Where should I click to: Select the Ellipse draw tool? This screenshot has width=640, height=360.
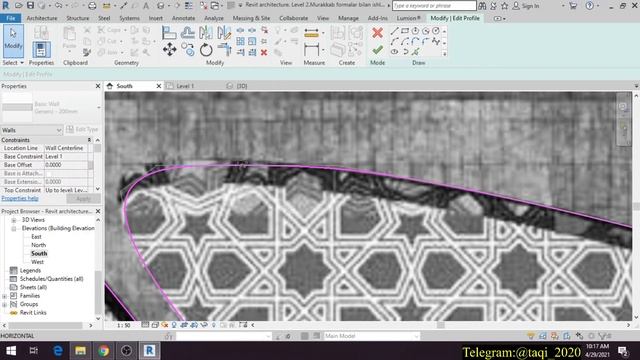coord(394,52)
